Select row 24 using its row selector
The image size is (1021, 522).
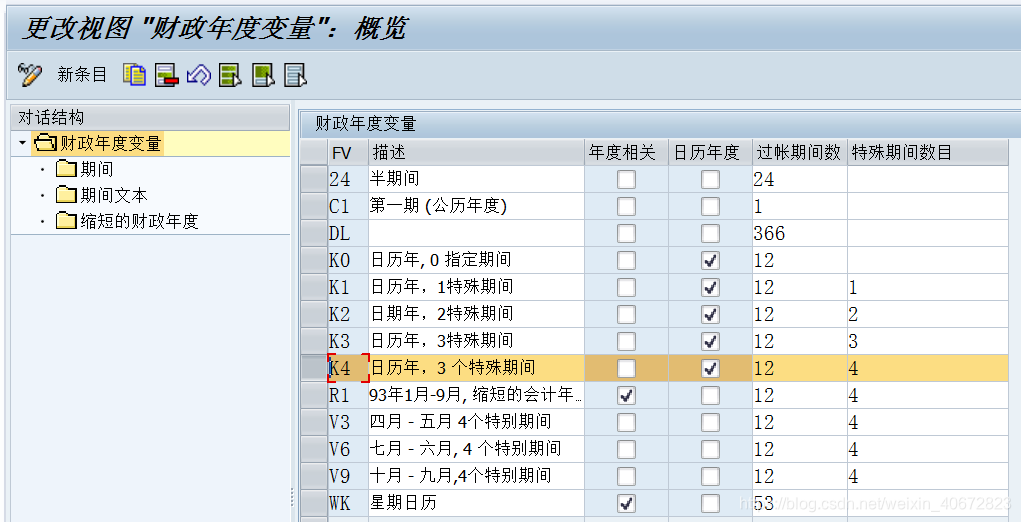(x=314, y=179)
